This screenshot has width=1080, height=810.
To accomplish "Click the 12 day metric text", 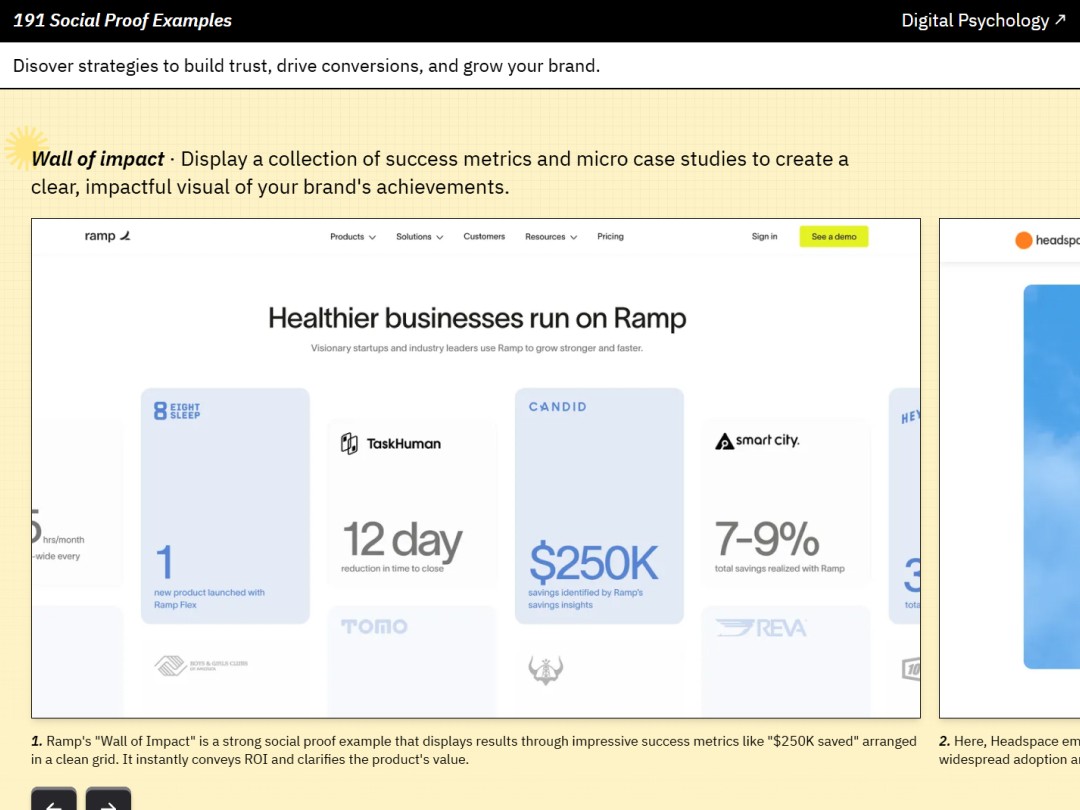I will click(403, 539).
